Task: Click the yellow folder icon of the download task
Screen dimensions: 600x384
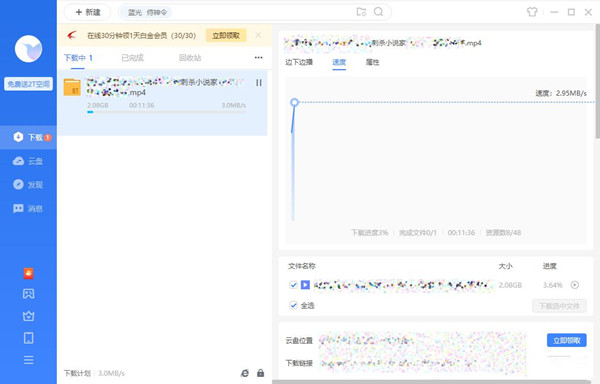Action: 72,87
